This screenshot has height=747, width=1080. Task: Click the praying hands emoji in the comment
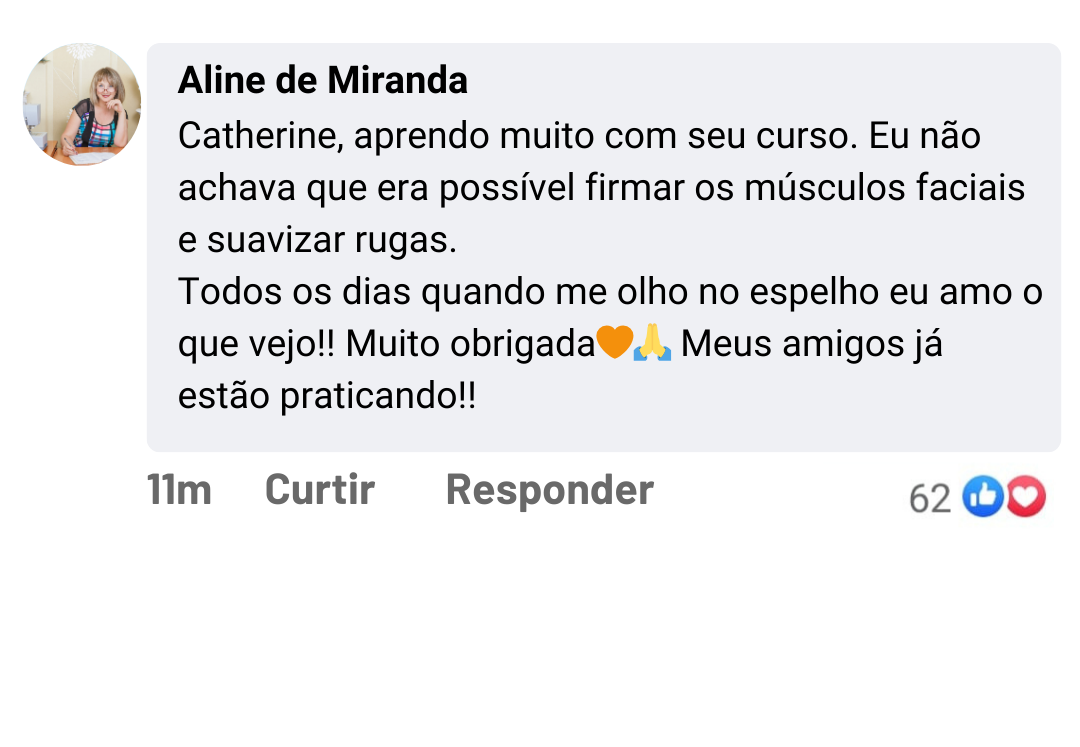point(652,344)
